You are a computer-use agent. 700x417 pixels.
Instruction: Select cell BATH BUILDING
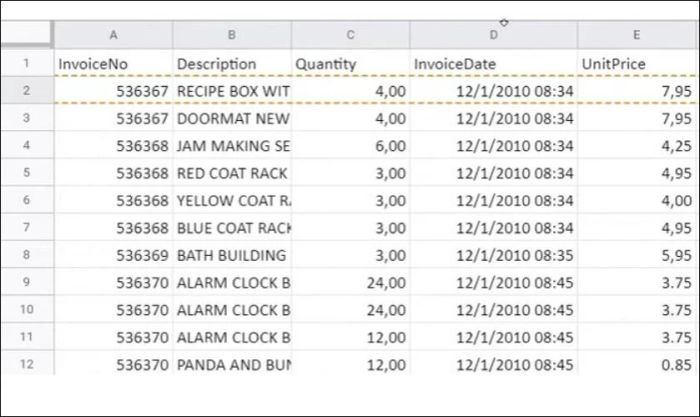pos(232,254)
